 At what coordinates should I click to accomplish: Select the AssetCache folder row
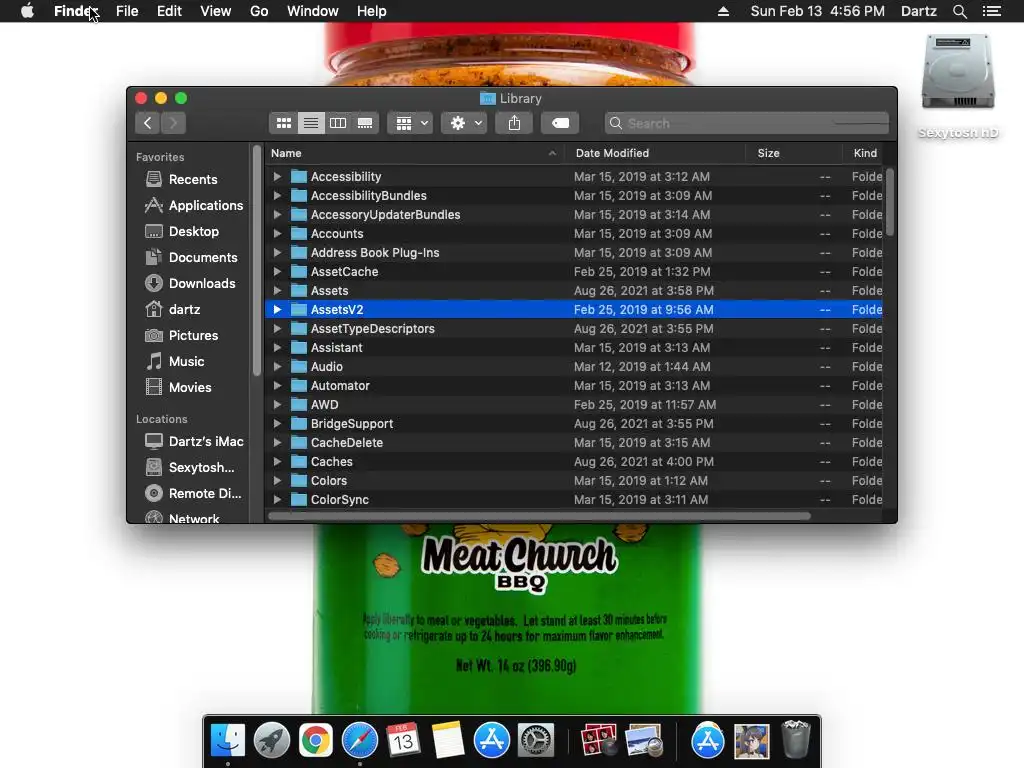pyautogui.click(x=574, y=271)
